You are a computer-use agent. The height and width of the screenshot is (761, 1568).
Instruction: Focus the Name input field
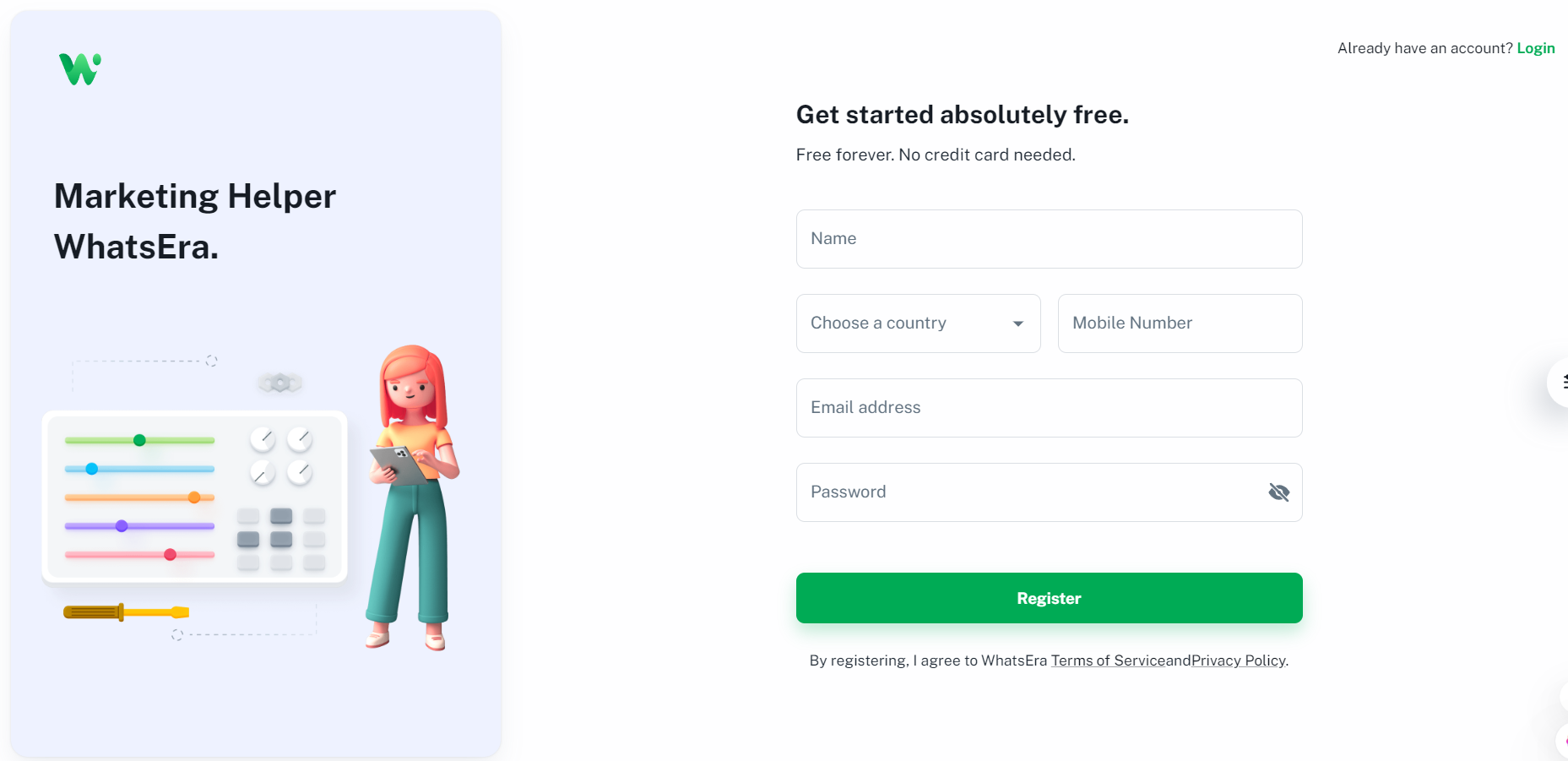(1049, 239)
